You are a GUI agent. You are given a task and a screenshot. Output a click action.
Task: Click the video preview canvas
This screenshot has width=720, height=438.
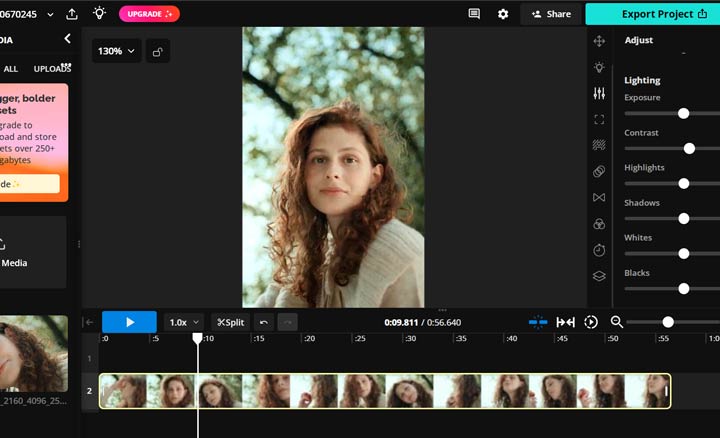[333, 167]
